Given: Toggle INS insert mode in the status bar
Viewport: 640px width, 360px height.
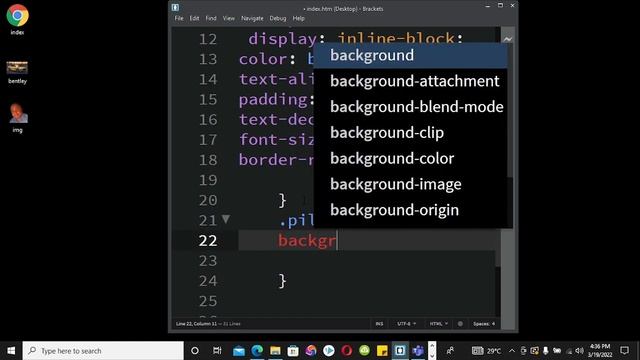Looking at the screenshot, I should tap(379, 324).
